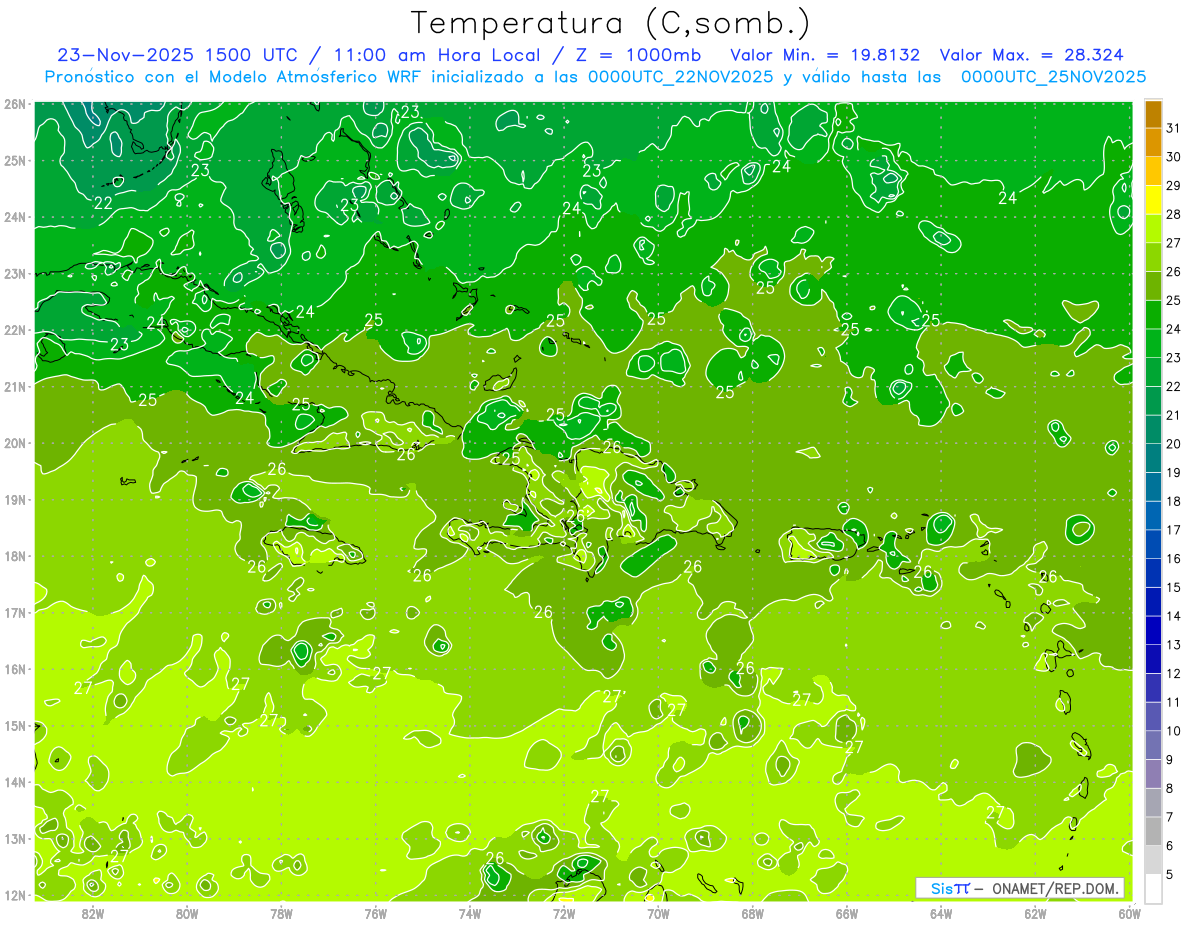Click the yellow legend swatch between 28 and 29
This screenshot has width=1200, height=927.
click(x=1153, y=200)
